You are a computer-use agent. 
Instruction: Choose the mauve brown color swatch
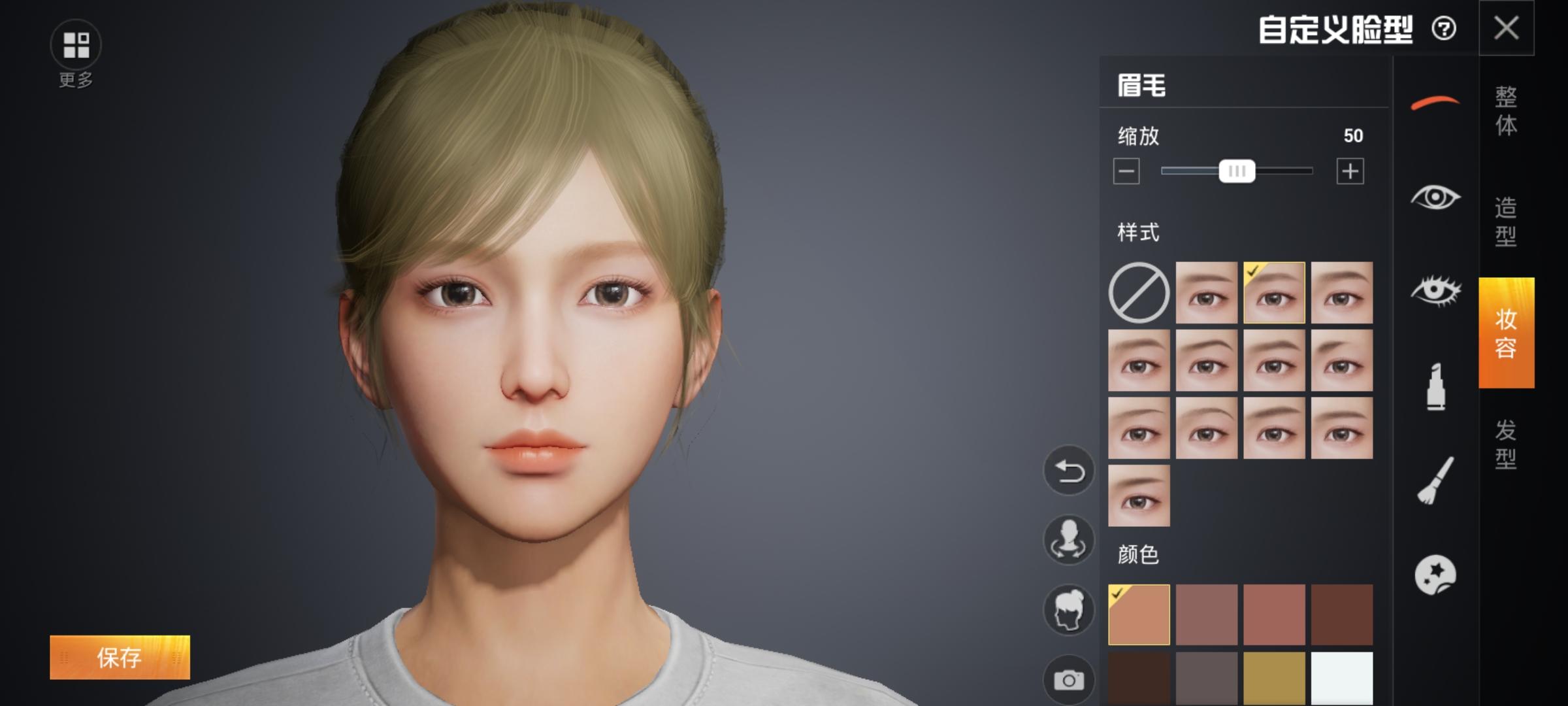(x=1207, y=614)
